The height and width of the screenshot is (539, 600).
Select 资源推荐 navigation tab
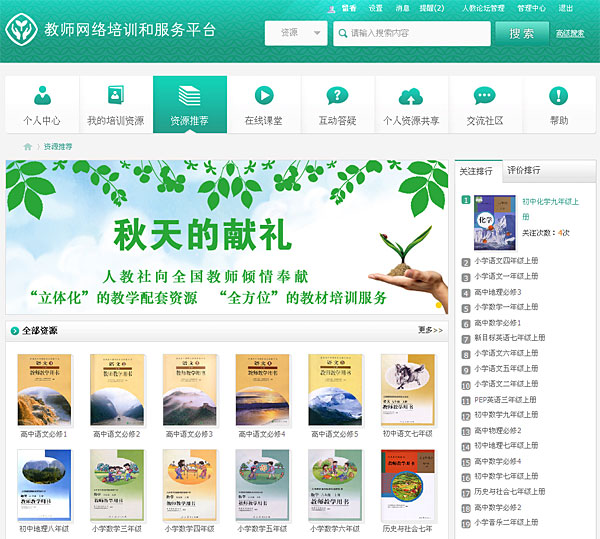click(190, 105)
